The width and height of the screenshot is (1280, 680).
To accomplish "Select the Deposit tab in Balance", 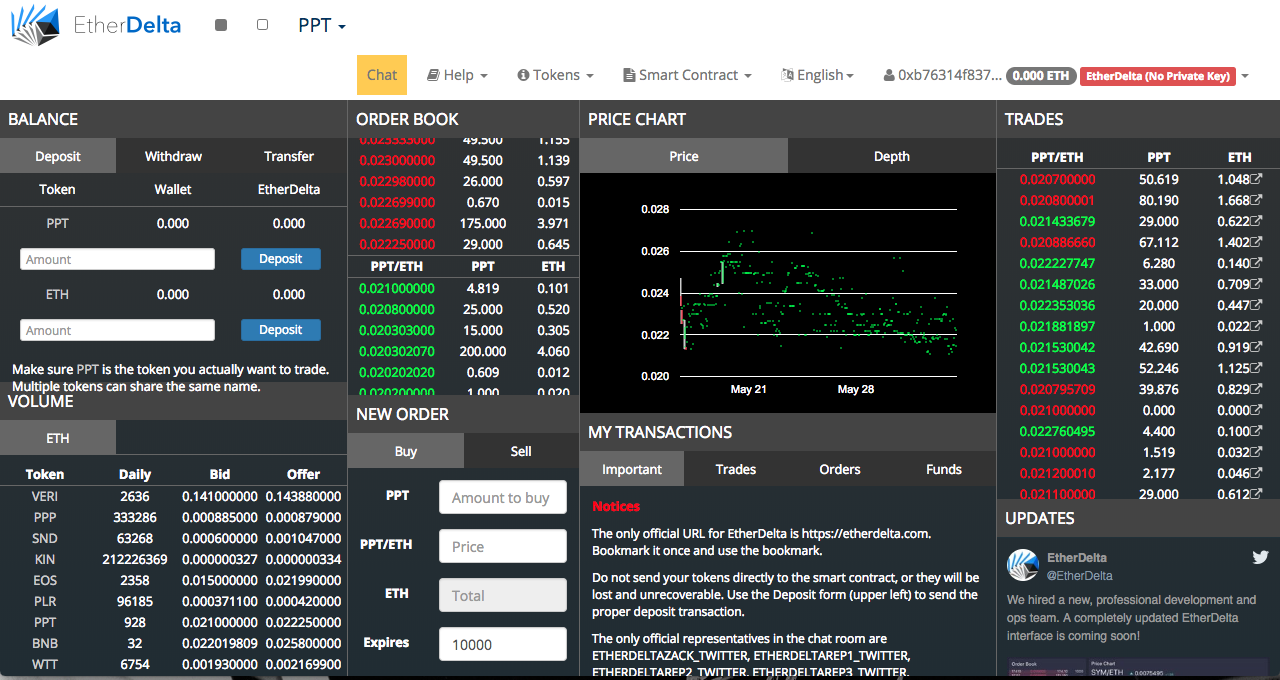I will pos(58,156).
